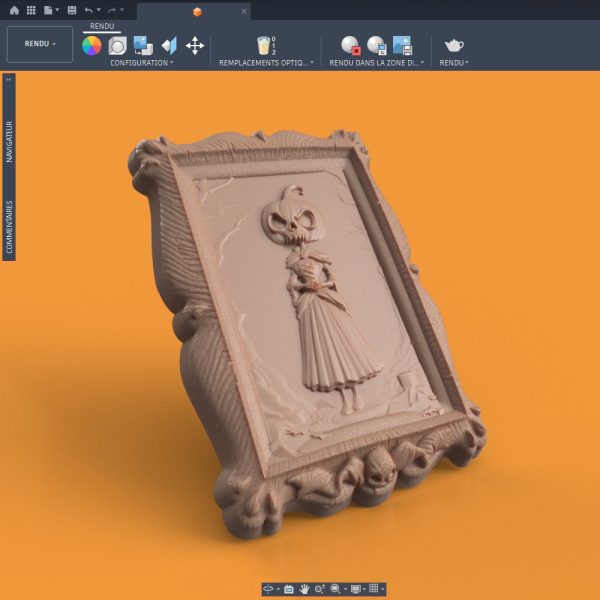Click the Grid and Snaps icon
Screen dimensions: 600x600
coord(373,589)
